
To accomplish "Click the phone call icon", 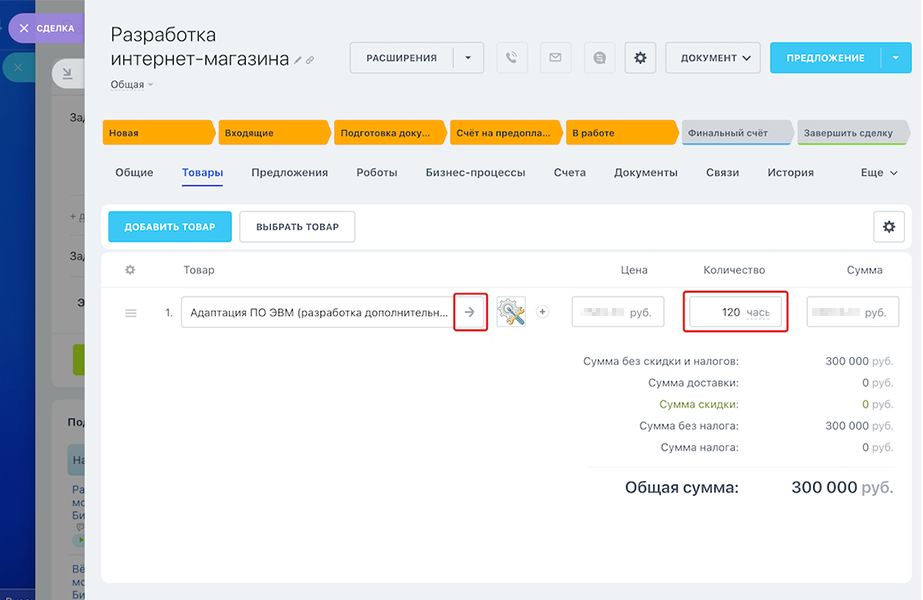I will coord(512,58).
